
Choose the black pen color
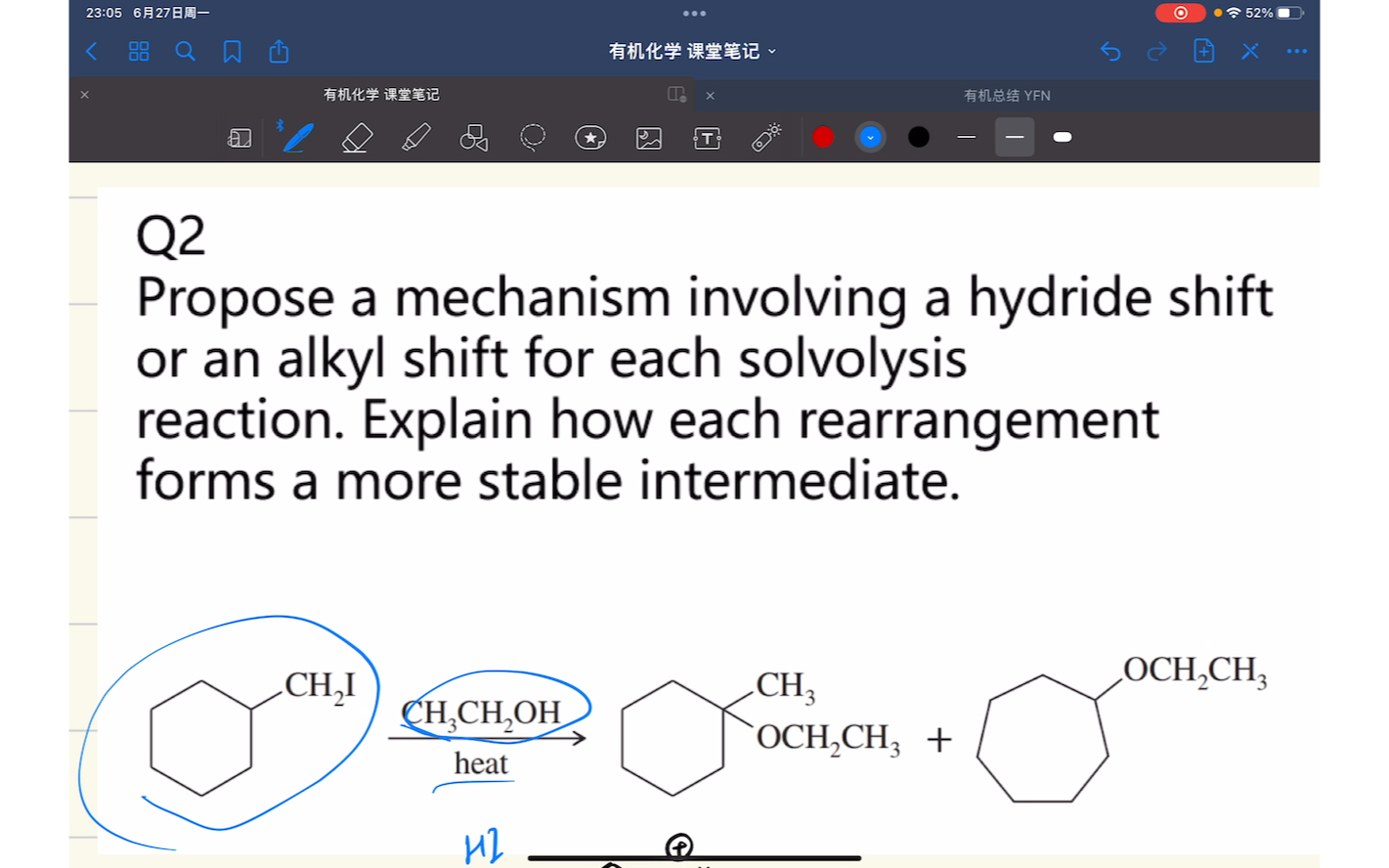[x=919, y=138]
